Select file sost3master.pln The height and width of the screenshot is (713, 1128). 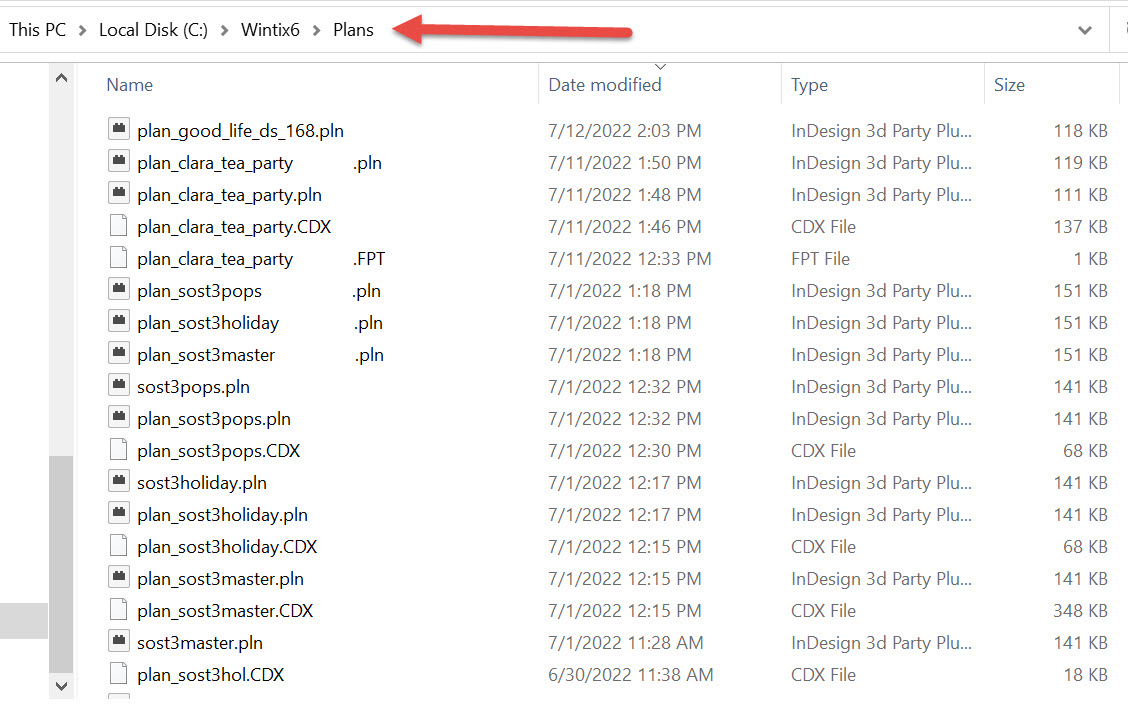pyautogui.click(x=200, y=643)
